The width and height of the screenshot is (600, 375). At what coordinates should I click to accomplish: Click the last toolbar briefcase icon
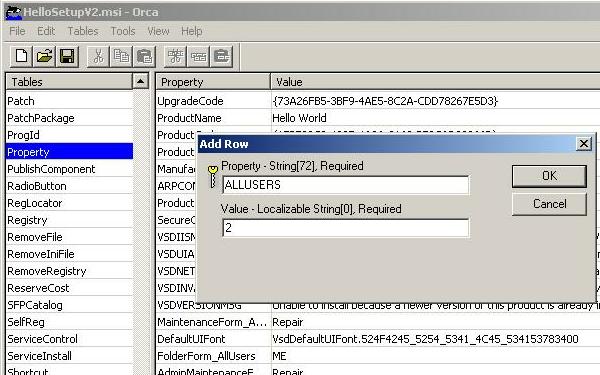[222, 57]
